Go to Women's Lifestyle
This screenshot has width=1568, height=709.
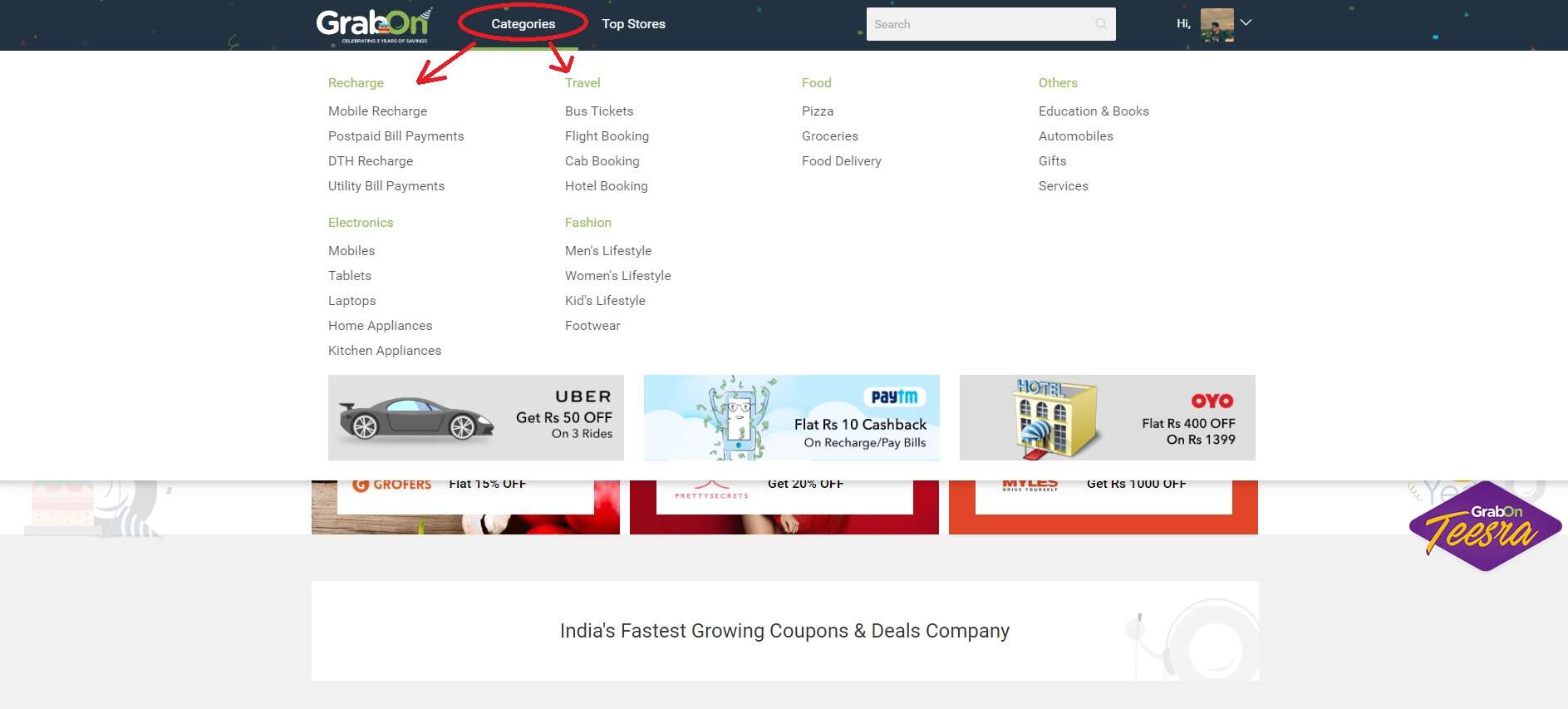pos(618,276)
